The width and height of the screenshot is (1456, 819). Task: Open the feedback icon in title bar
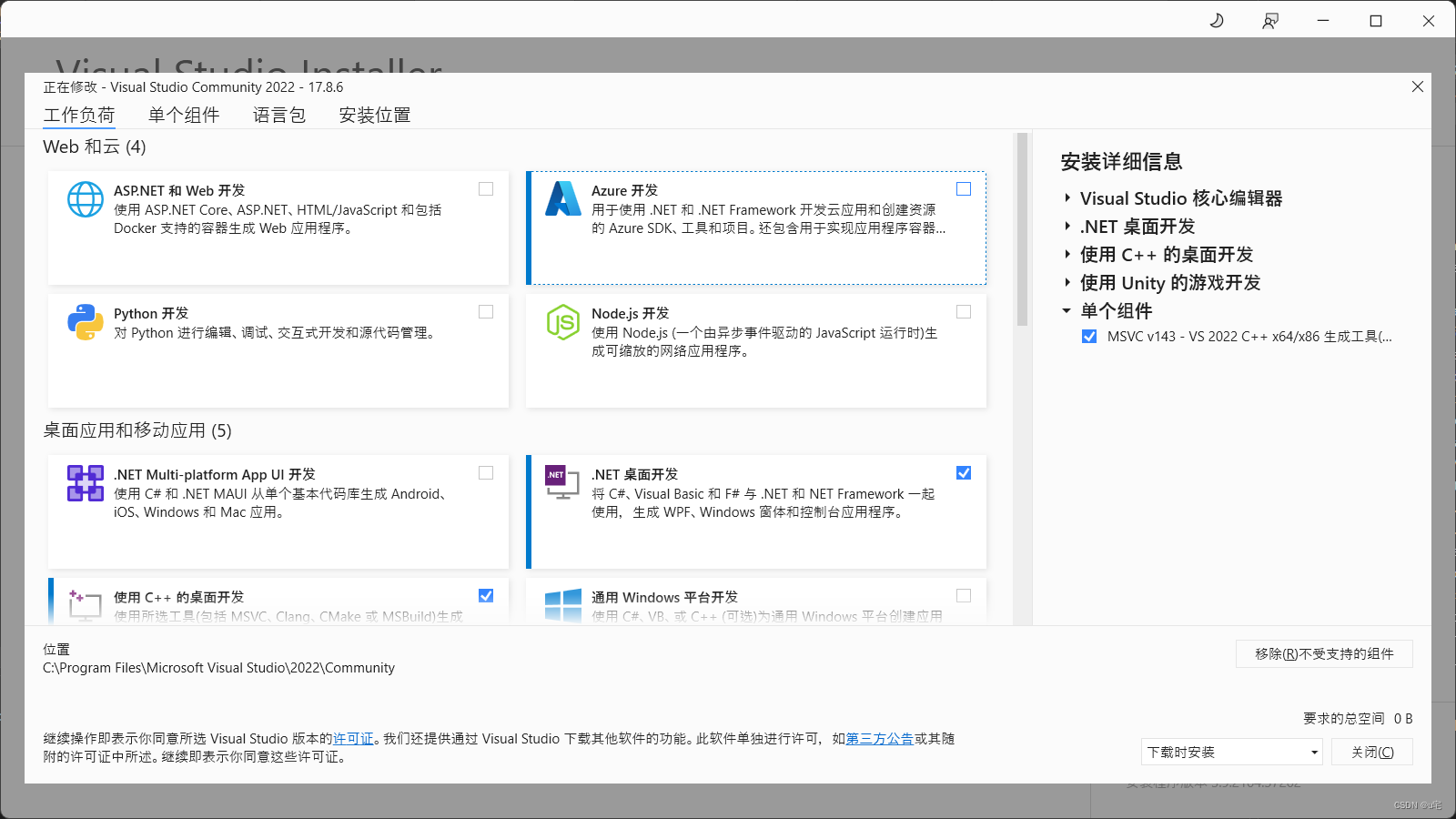click(x=1270, y=20)
